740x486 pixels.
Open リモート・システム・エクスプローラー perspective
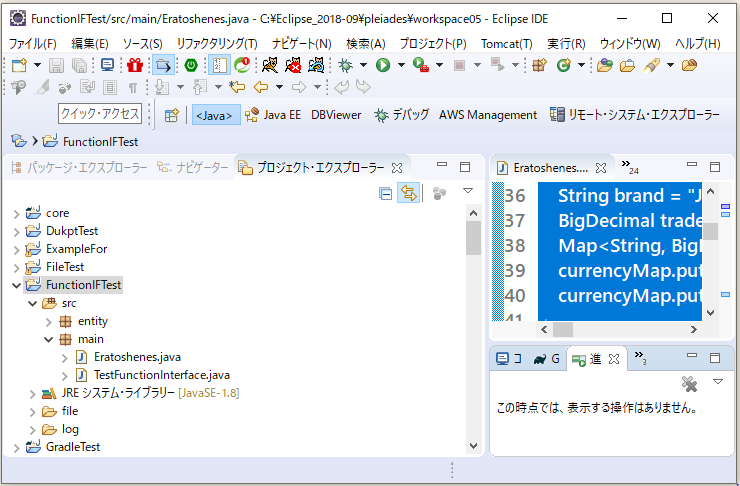point(635,115)
